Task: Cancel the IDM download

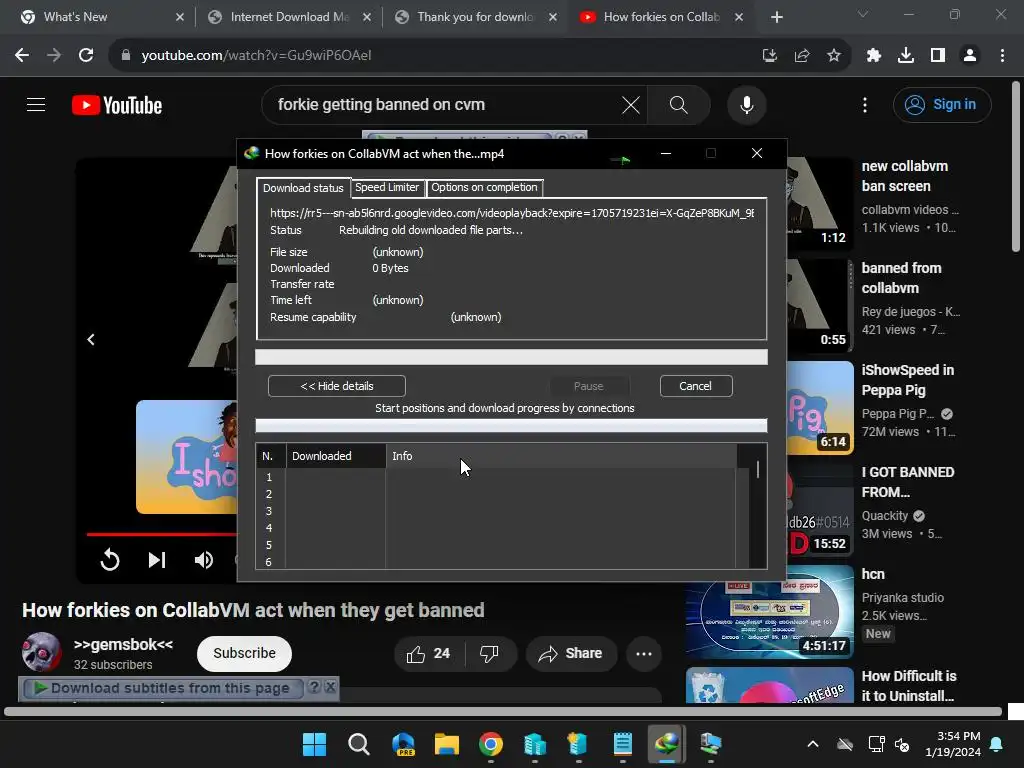Action: pos(696,386)
